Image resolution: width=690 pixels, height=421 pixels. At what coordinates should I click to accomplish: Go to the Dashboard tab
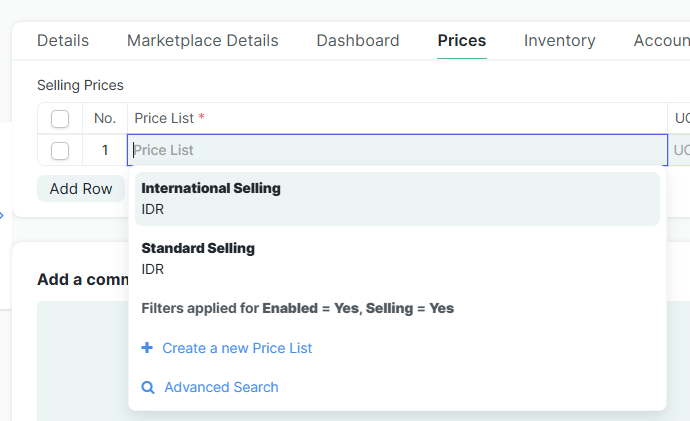point(358,41)
